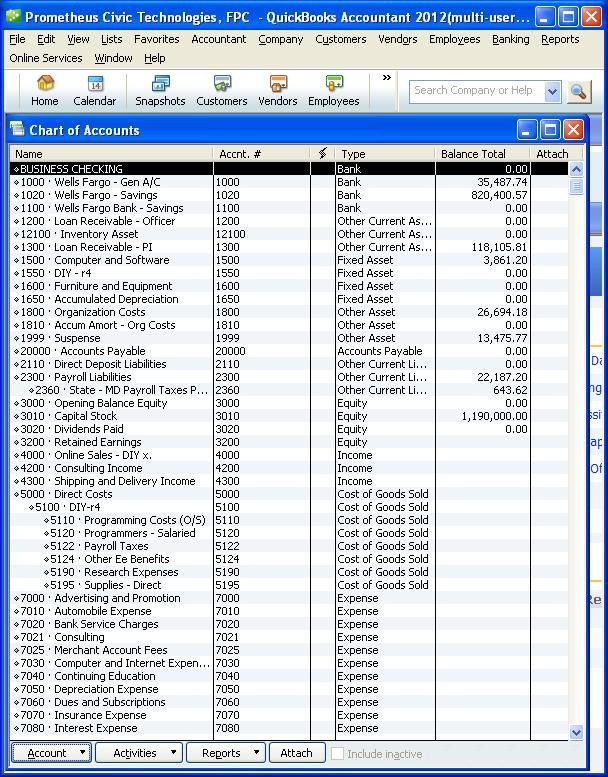This screenshot has width=608, height=777.
Task: Open the Reports dropdown button at the bottom
Action: [226, 753]
